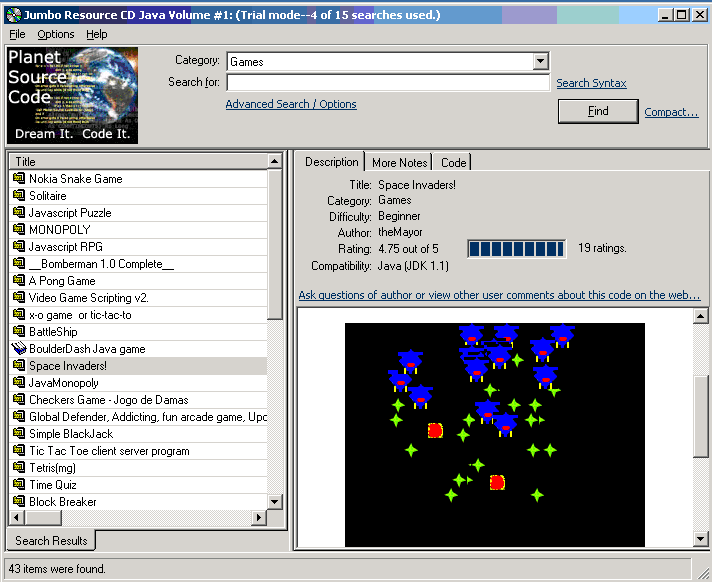Select the Tetris(mg) entry

(138, 468)
